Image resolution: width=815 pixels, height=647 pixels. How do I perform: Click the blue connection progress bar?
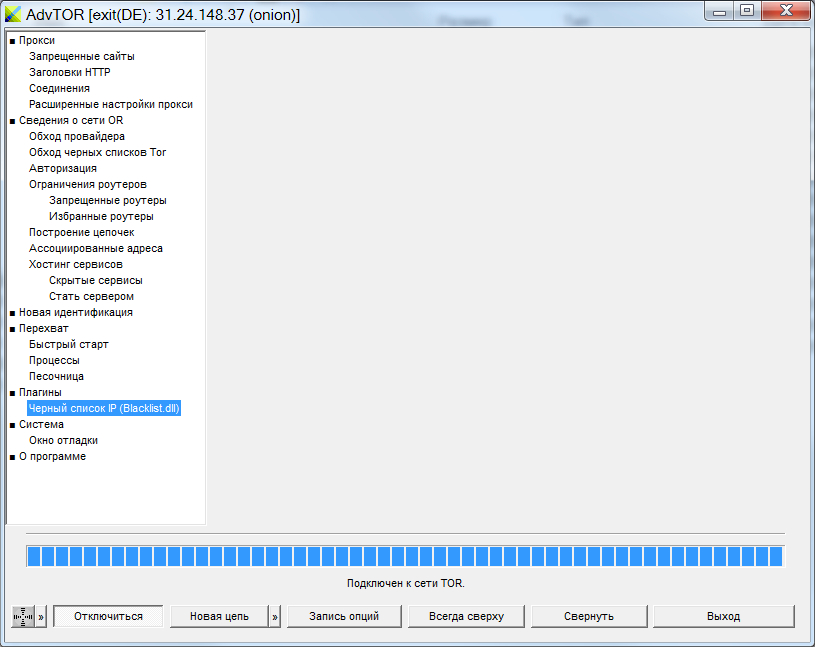405,556
